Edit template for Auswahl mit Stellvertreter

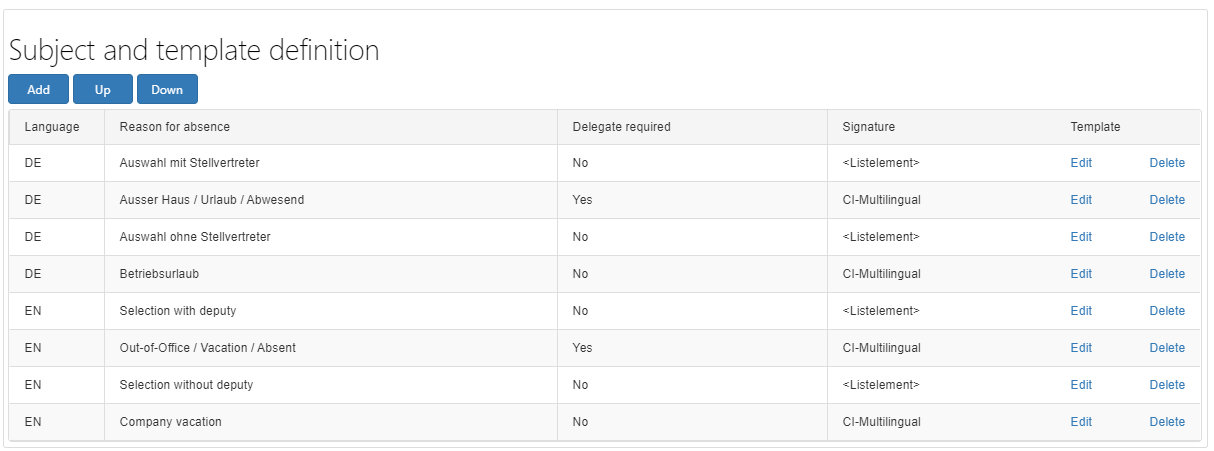click(1081, 163)
